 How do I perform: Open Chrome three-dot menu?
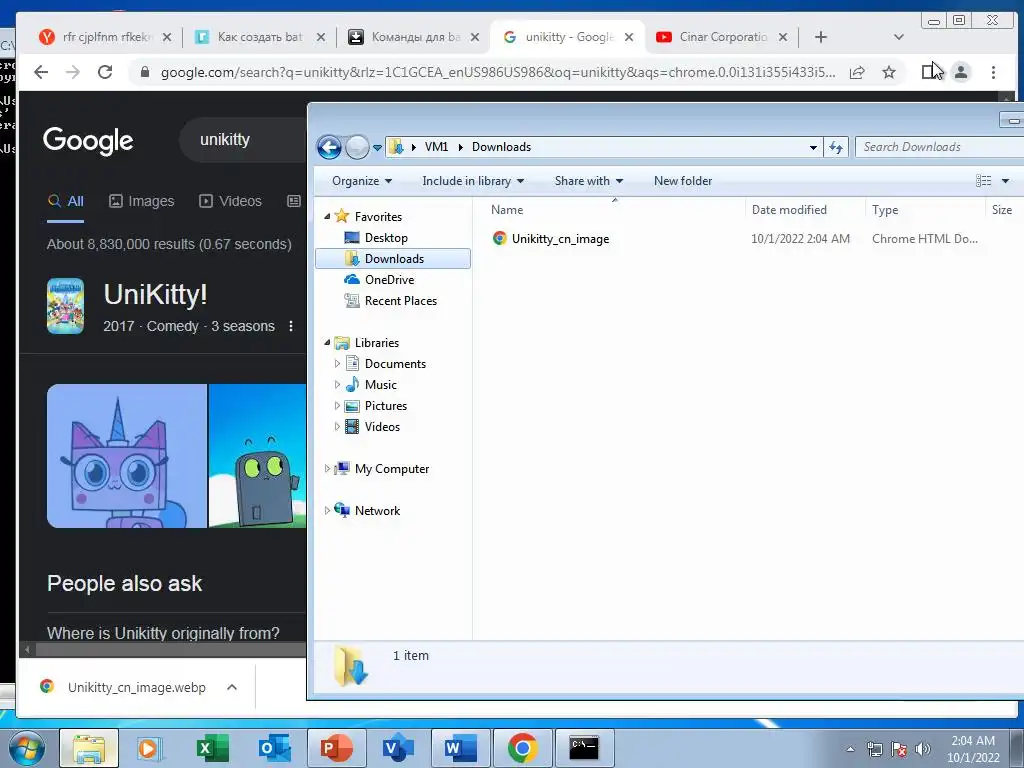(993, 72)
